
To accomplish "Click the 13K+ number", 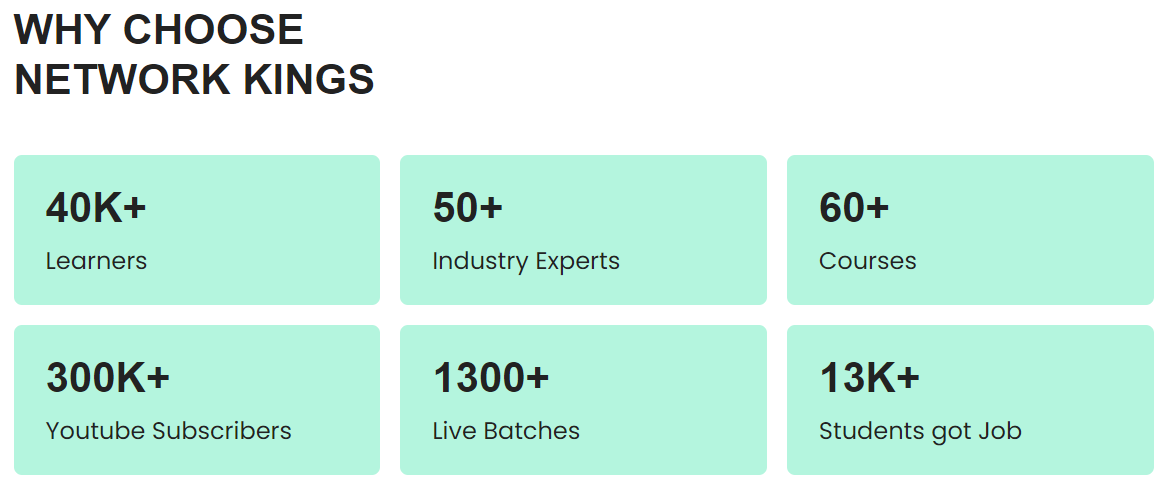I will [x=869, y=377].
